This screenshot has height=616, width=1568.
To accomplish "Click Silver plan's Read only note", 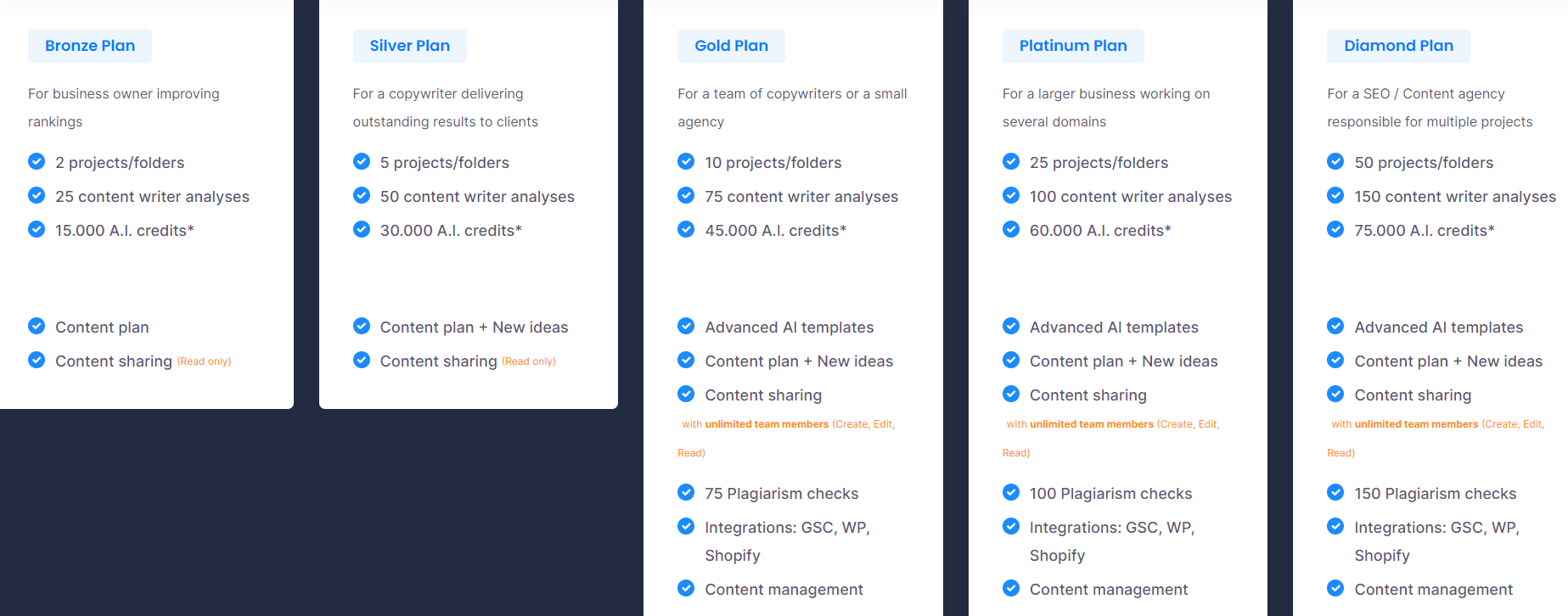I will [529, 361].
